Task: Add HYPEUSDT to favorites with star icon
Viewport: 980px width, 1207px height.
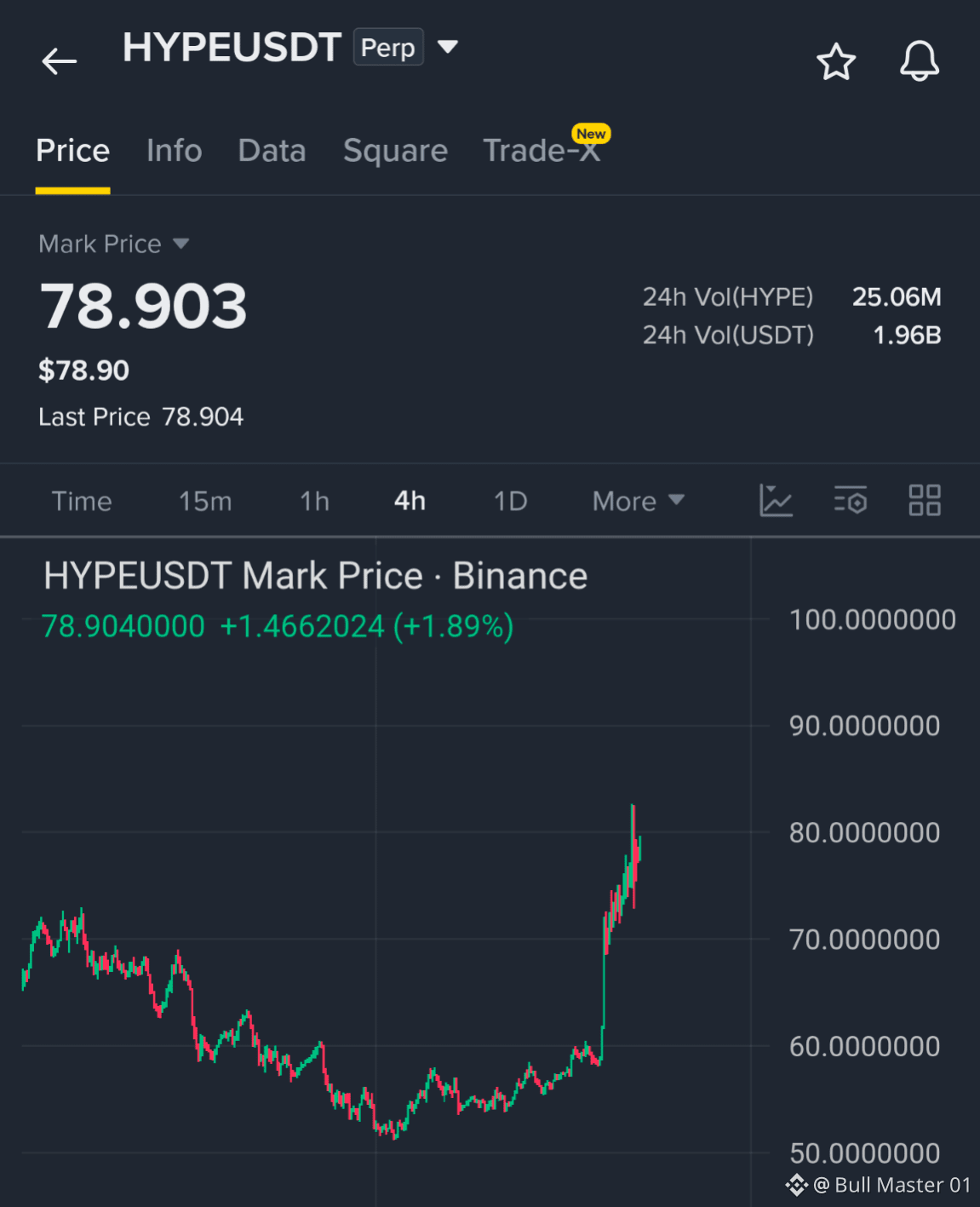Action: click(x=835, y=61)
